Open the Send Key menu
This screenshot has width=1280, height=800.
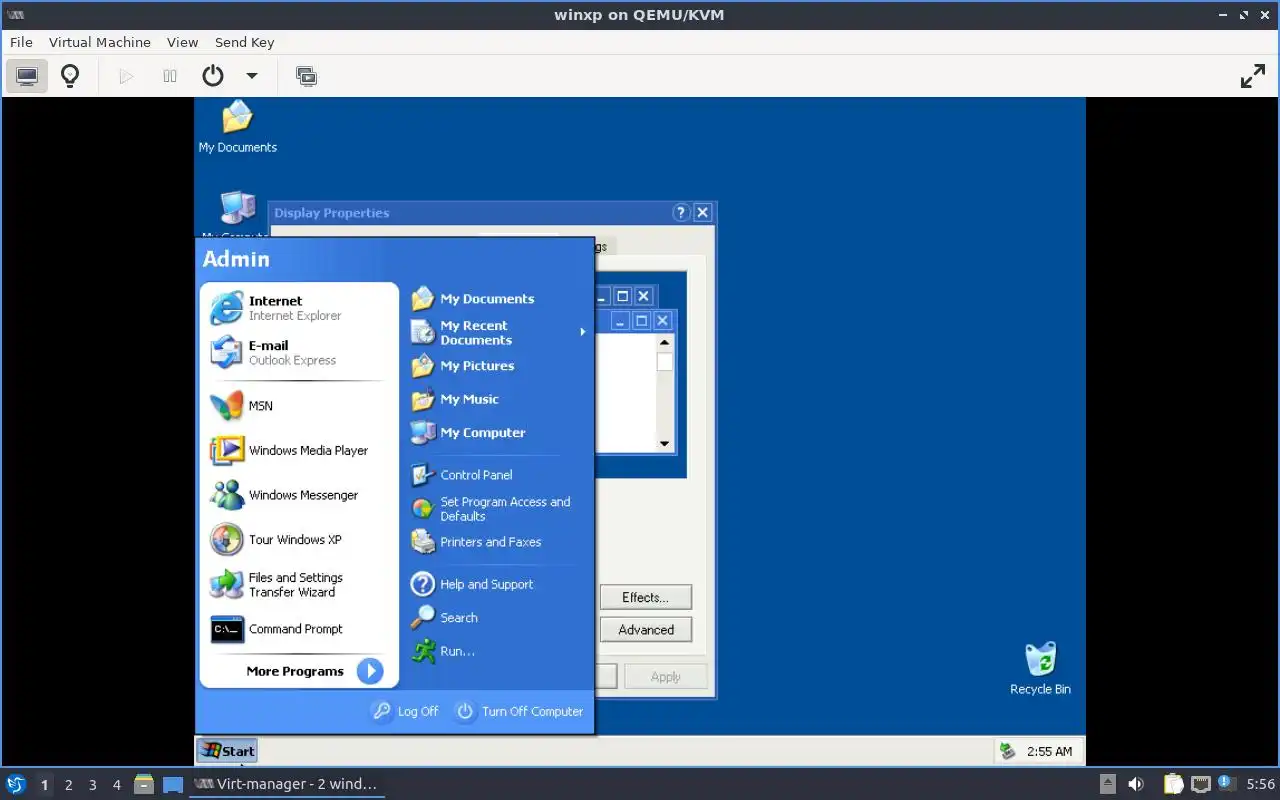coord(244,42)
